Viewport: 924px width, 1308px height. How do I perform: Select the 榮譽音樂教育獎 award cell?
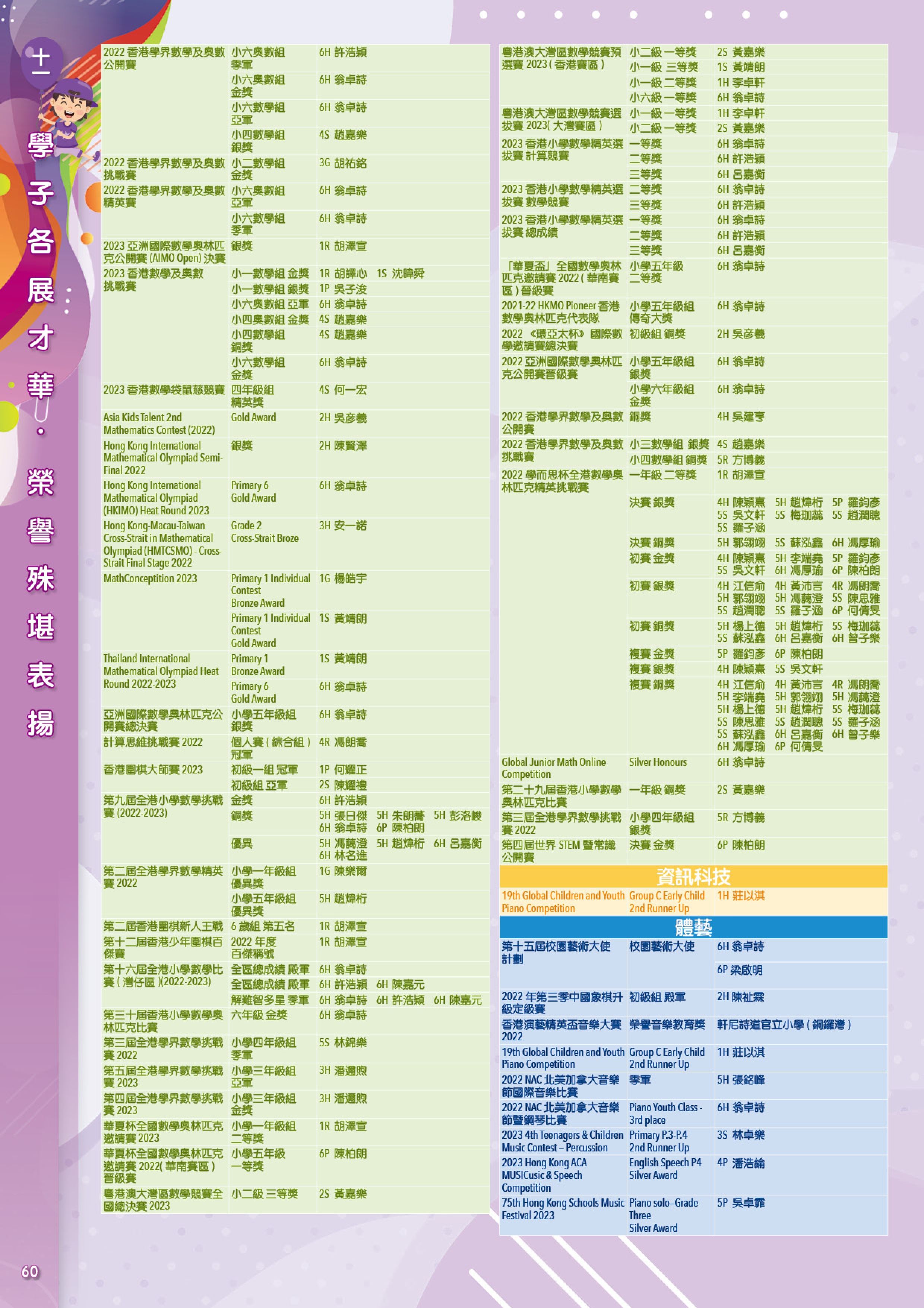[x=667, y=1025]
